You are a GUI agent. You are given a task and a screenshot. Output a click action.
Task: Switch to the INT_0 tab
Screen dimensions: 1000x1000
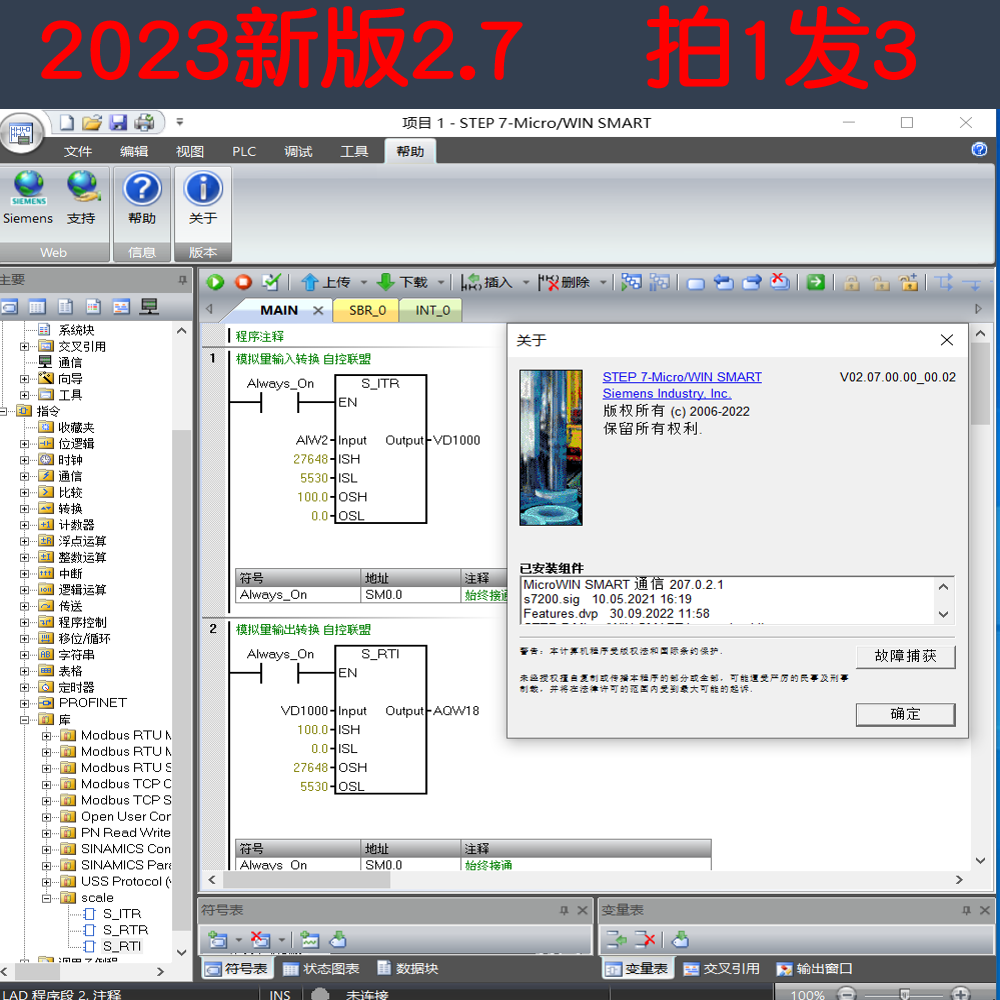point(432,311)
